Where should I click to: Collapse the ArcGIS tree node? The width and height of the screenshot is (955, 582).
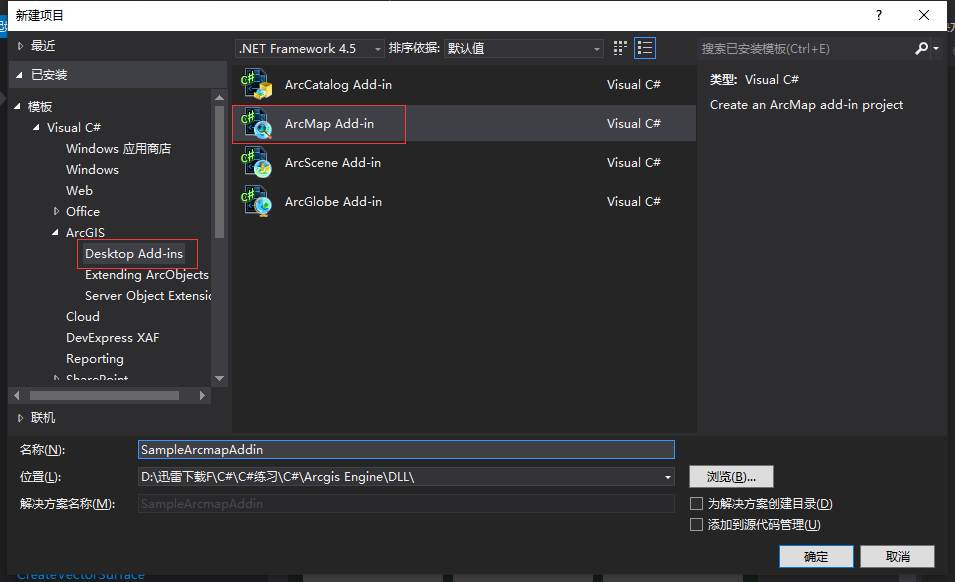pyautogui.click(x=55, y=233)
